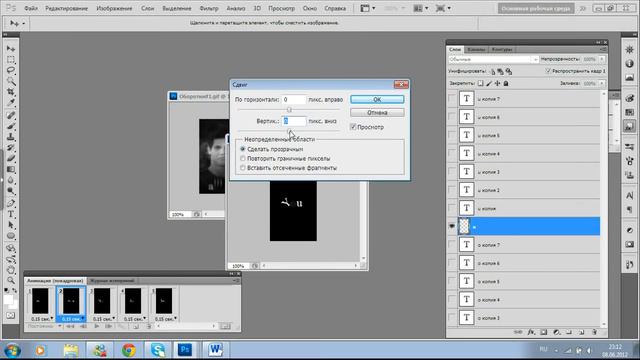Viewport: 640px width, 360px height.
Task: Click the horizontal offset slider handle
Action: (289, 109)
